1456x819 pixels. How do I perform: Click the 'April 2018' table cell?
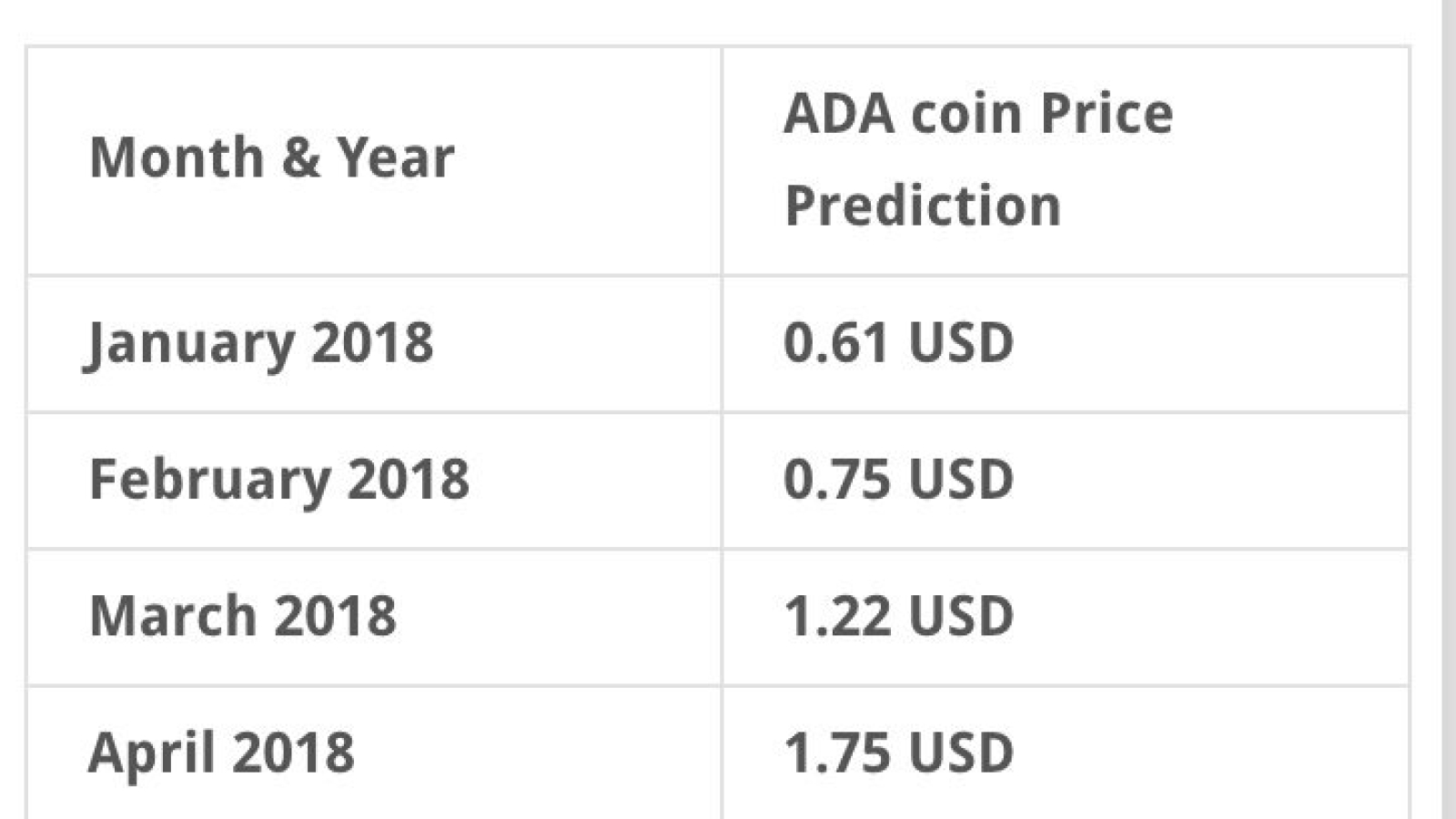pos(374,753)
